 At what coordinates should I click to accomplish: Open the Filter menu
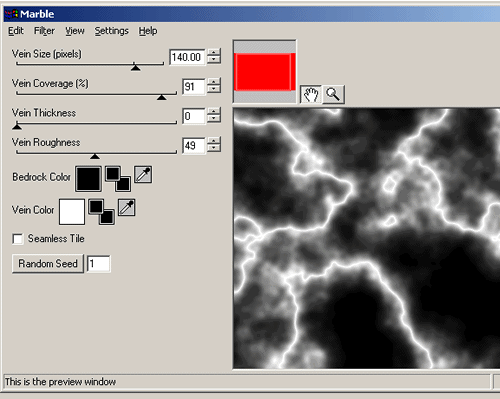click(44, 31)
